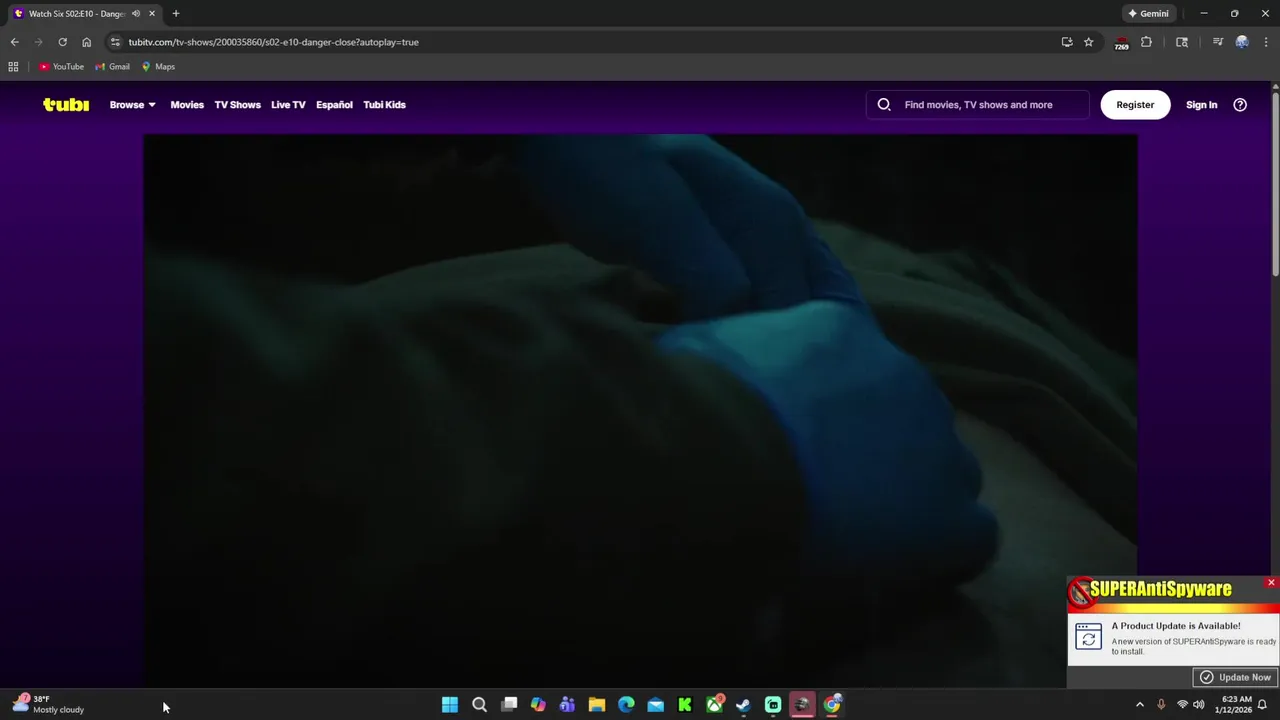Close the Watch Six S02:E10 tab

(x=152, y=14)
